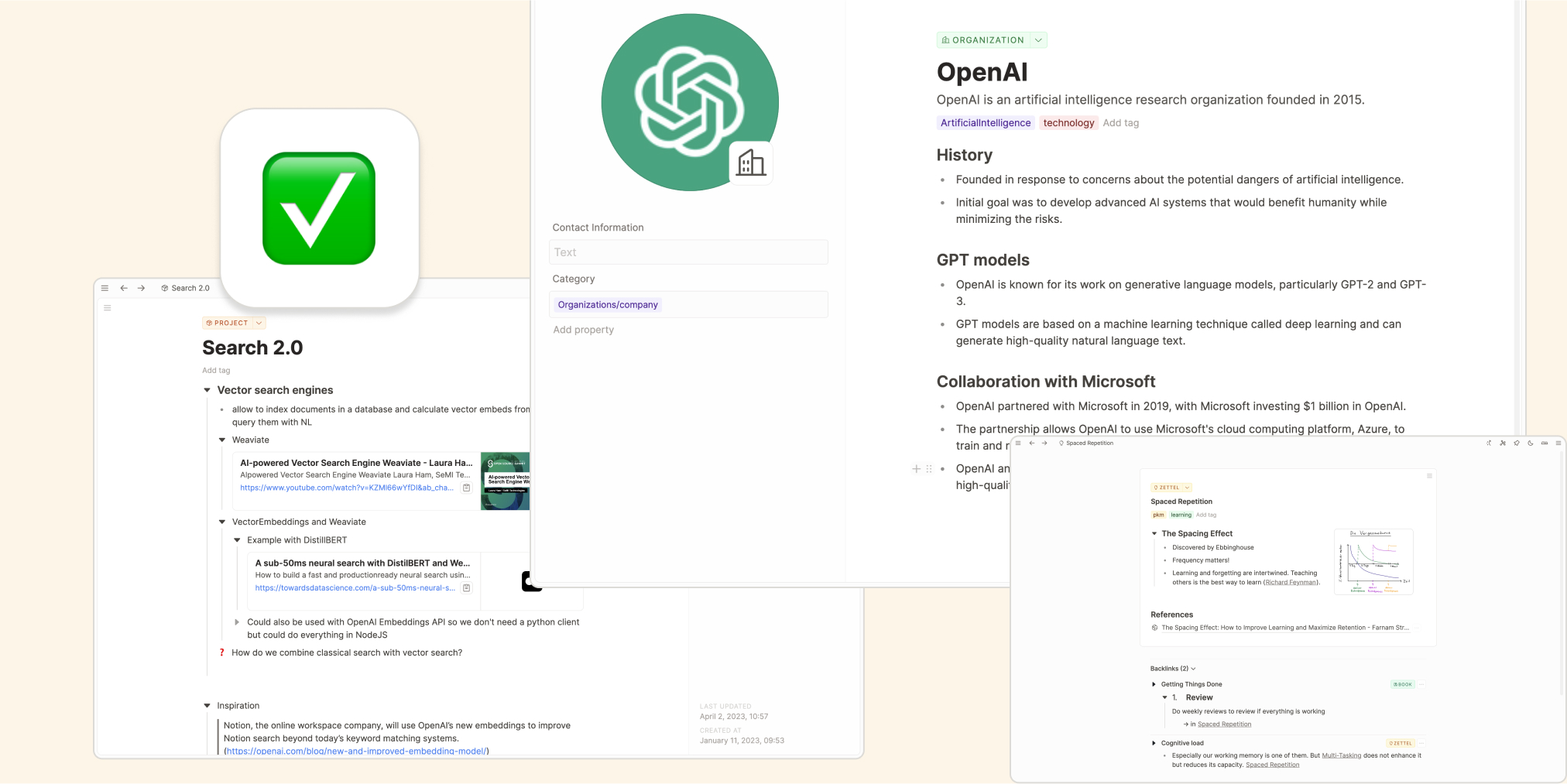The image size is (1567, 784).
Task: Click the pkm tag
Action: (1158, 515)
